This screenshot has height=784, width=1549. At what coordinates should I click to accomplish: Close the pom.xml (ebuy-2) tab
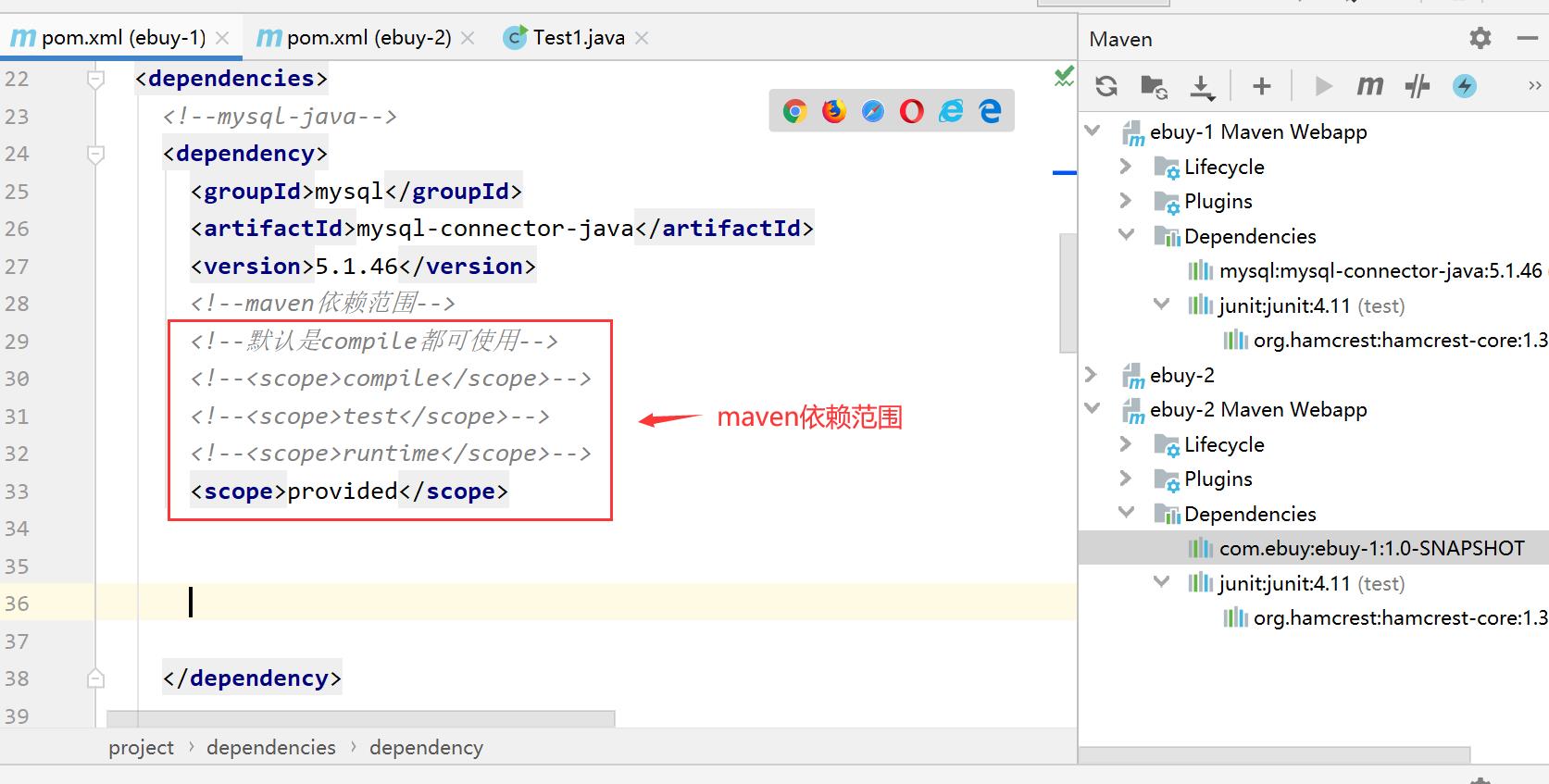pyautogui.click(x=468, y=38)
